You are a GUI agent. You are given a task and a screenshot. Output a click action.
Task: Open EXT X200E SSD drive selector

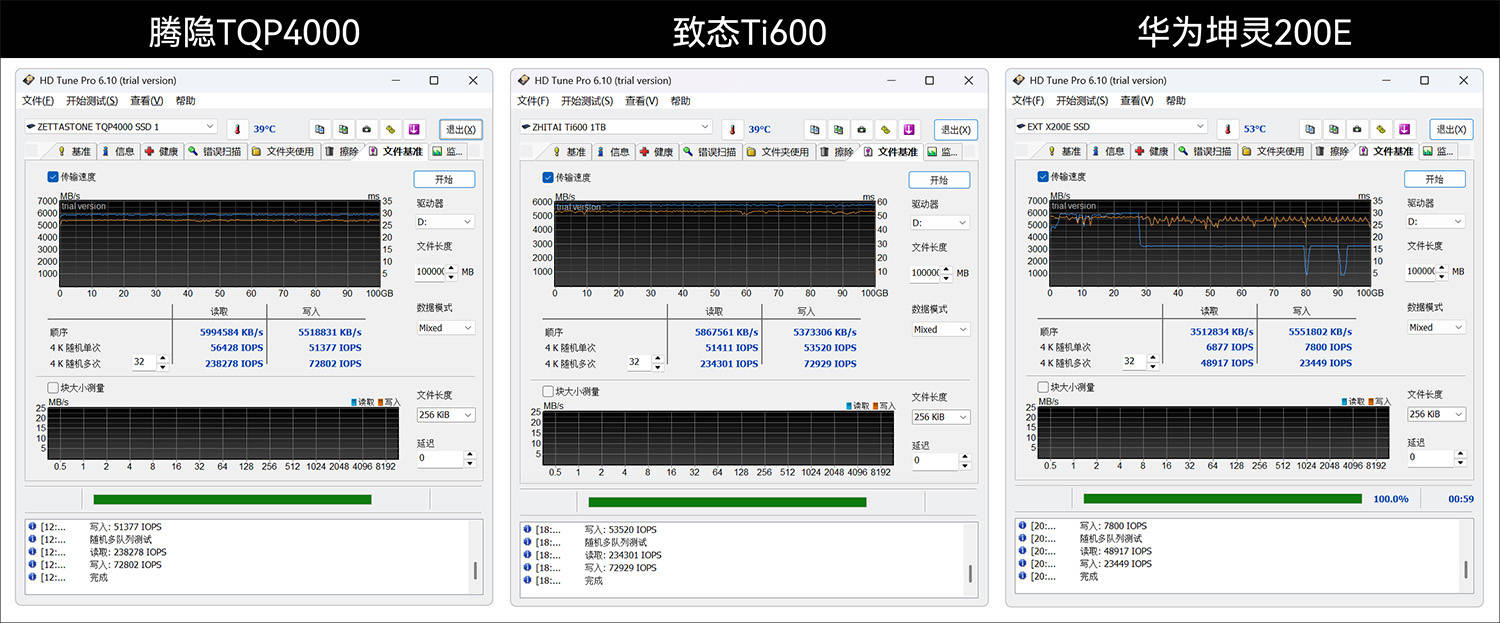pyautogui.click(x=1110, y=127)
